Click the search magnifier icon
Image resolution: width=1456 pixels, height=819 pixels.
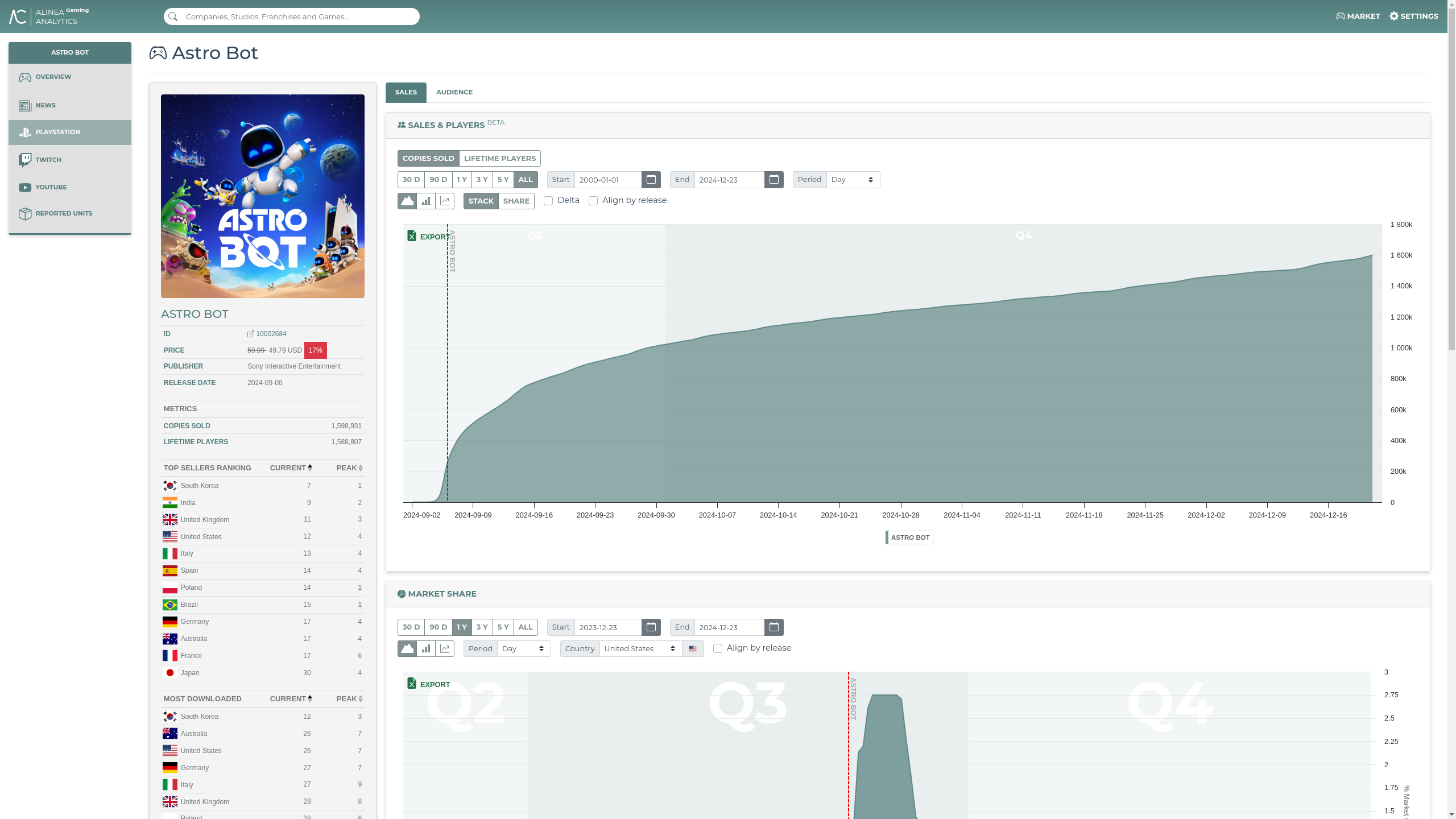(173, 16)
